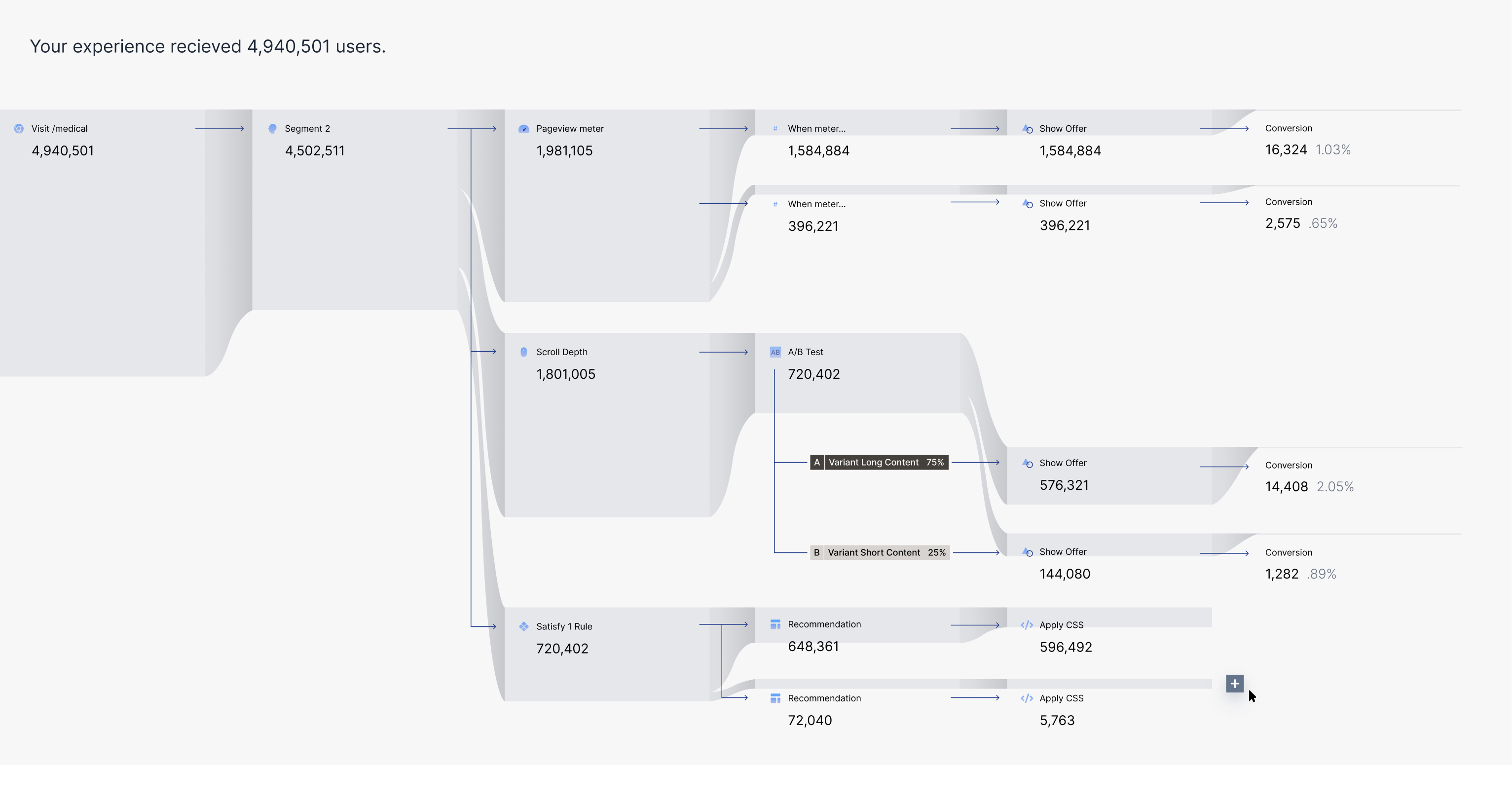Viewport: 1512px width, 800px height.
Task: Click Apply CSS code icon with 5,763
Action: (x=1027, y=698)
